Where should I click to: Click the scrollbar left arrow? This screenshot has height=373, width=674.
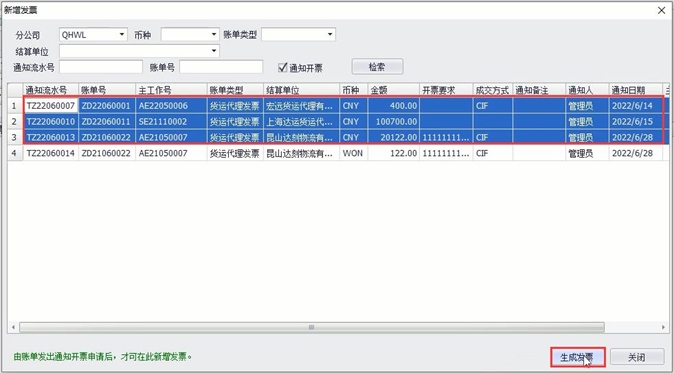pos(13,327)
